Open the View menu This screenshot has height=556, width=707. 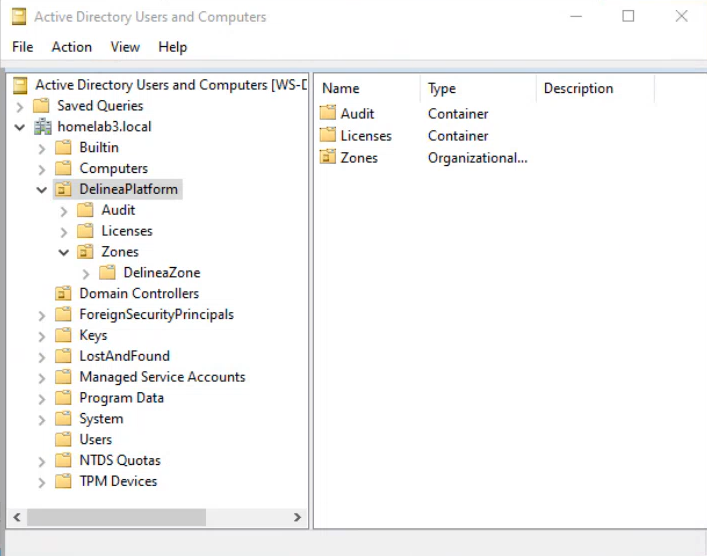125,47
